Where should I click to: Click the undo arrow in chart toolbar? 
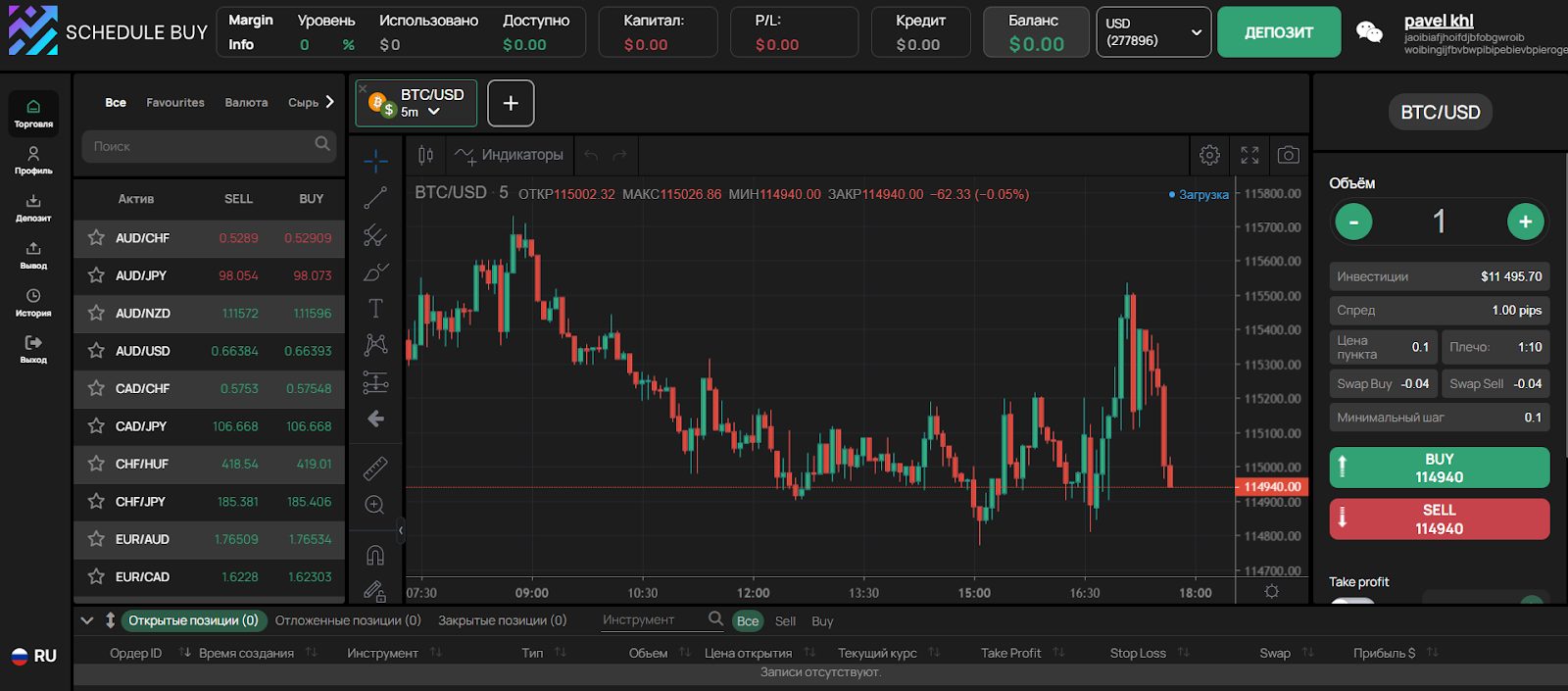coord(591,155)
